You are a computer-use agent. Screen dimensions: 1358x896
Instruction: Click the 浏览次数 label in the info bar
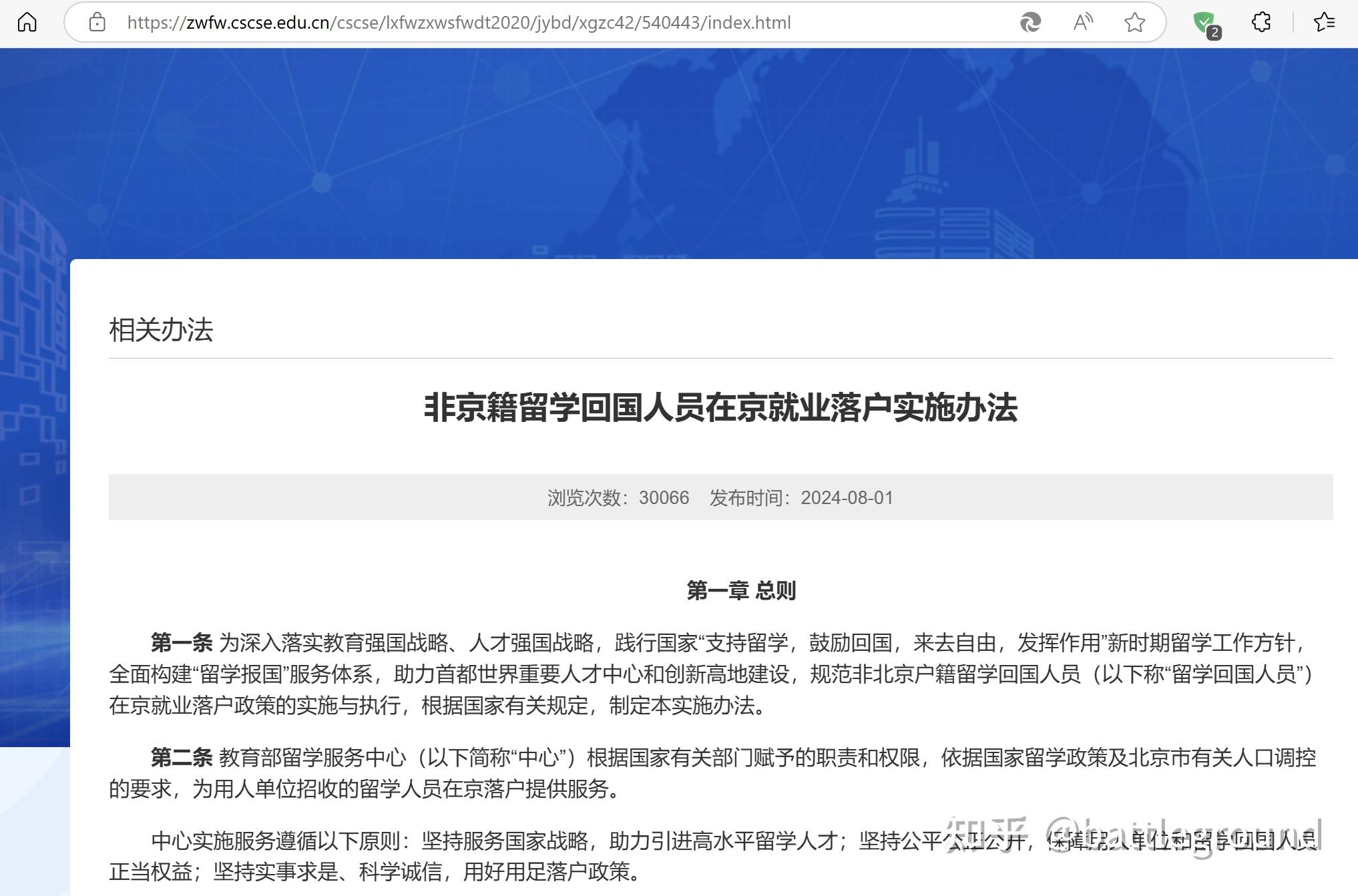click(x=588, y=497)
